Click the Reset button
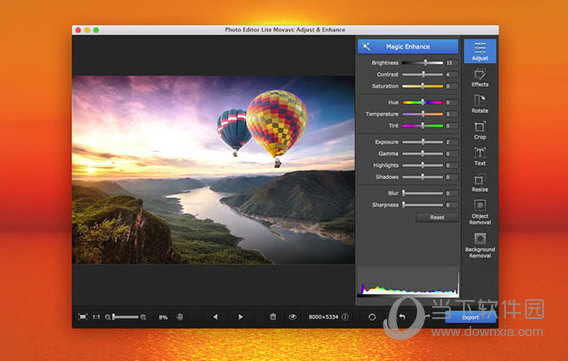Image resolution: width=568 pixels, height=361 pixels. point(437,217)
